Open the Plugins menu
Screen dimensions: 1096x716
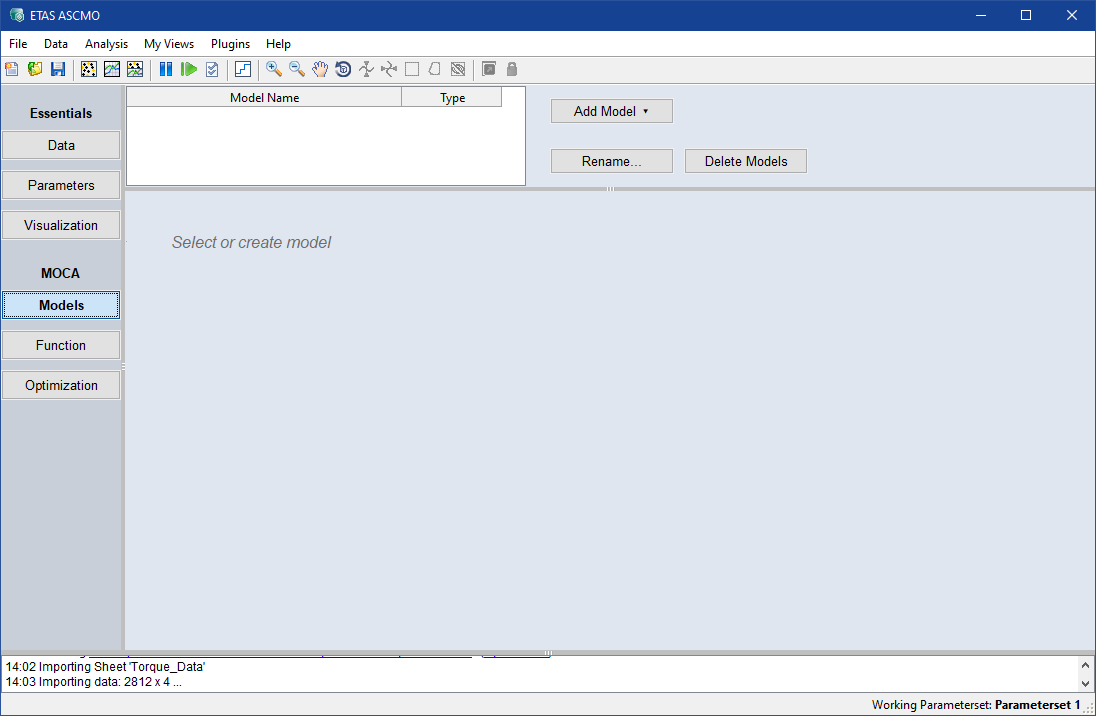(x=230, y=44)
